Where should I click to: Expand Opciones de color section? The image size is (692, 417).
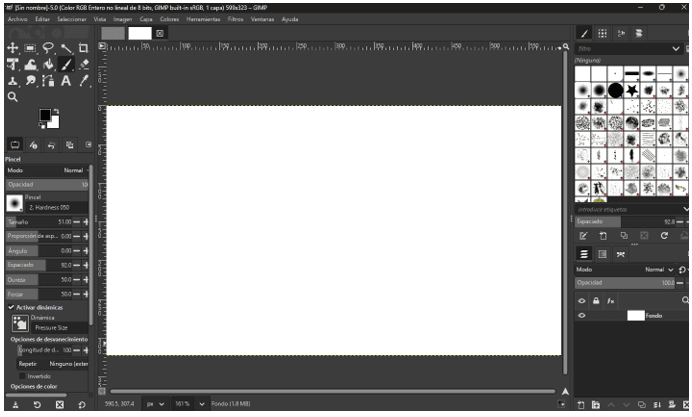point(34,387)
